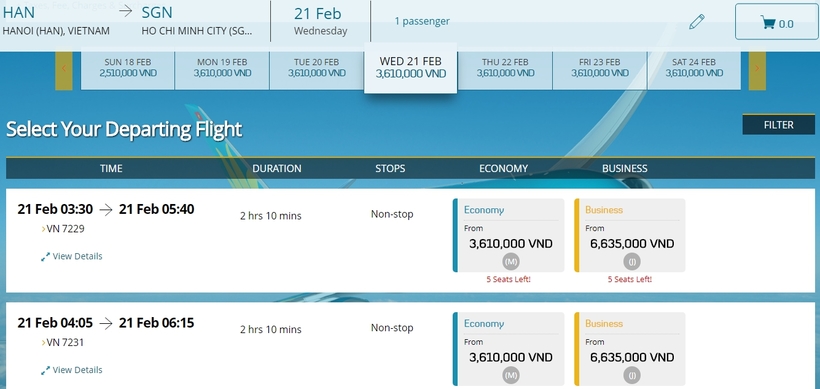Choose Economy fare 3,610,000 VND for 03:30 flight

click(x=508, y=235)
